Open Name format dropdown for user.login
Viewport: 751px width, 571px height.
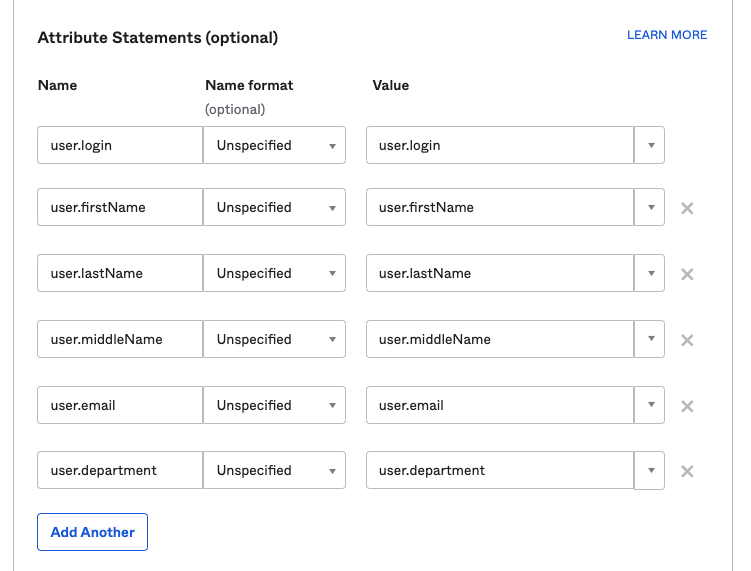pos(274,145)
